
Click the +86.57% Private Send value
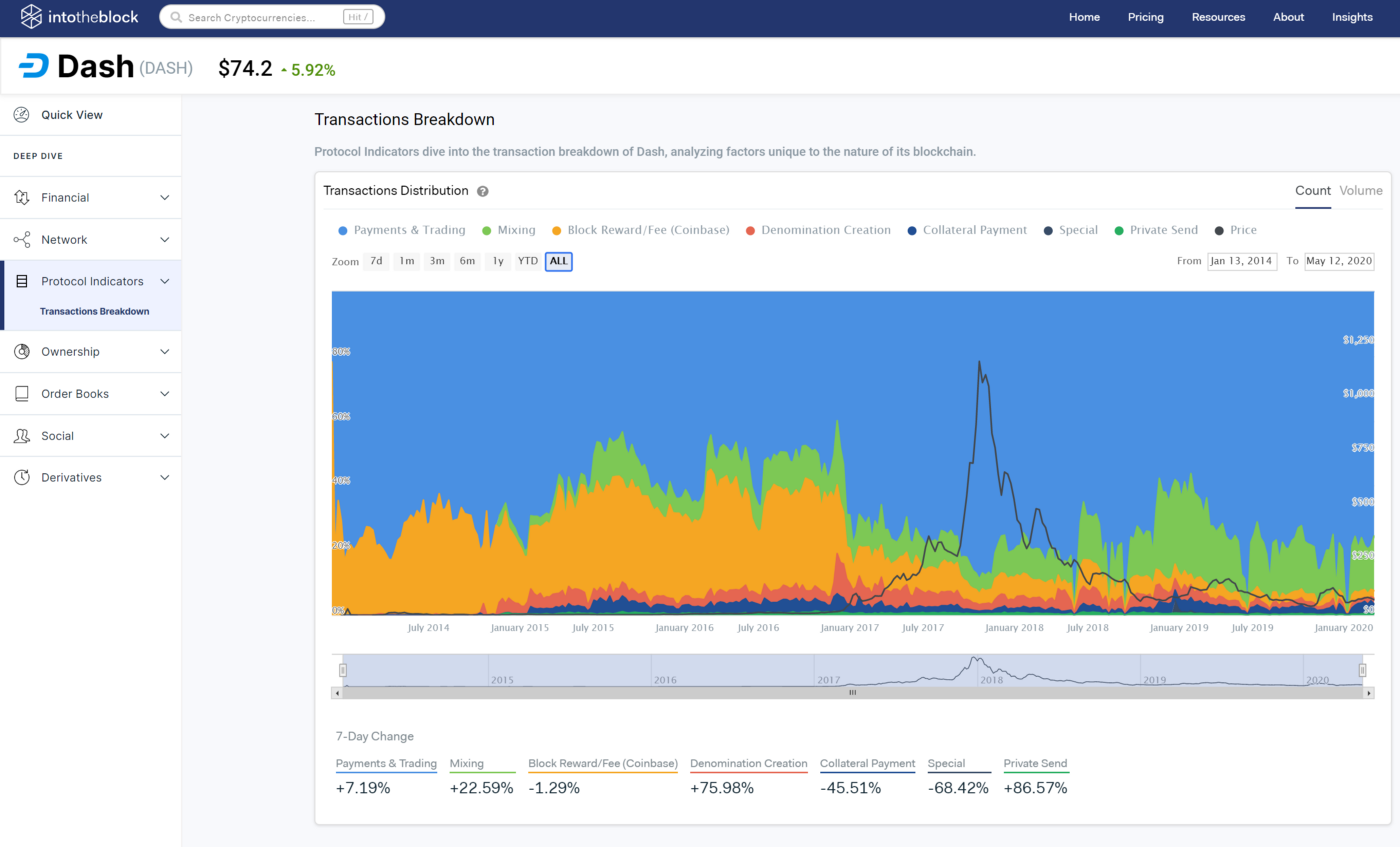coord(1036,788)
